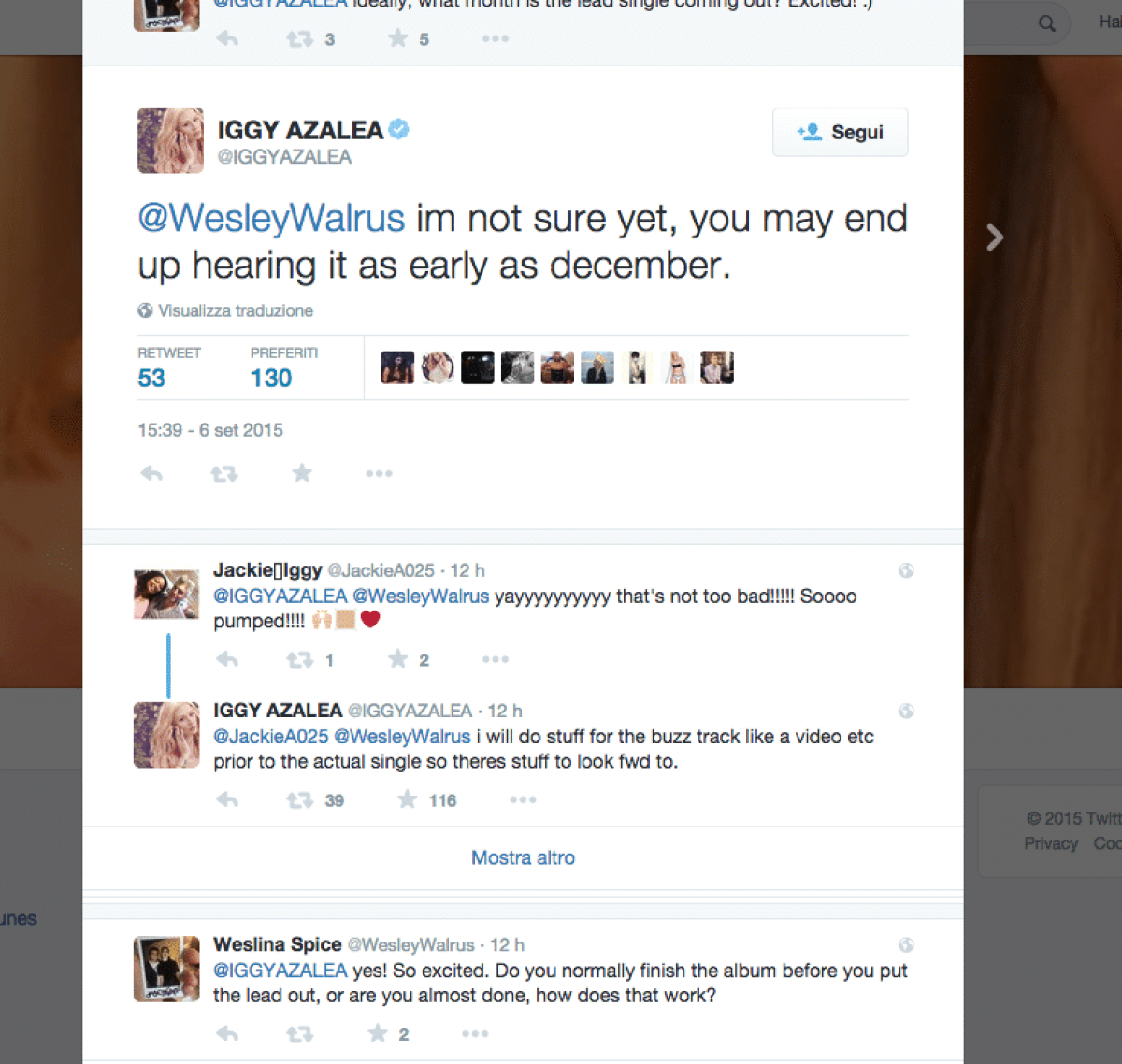Reply to Iggy Azalea's main tweet
The image size is (1122, 1064).
click(151, 474)
